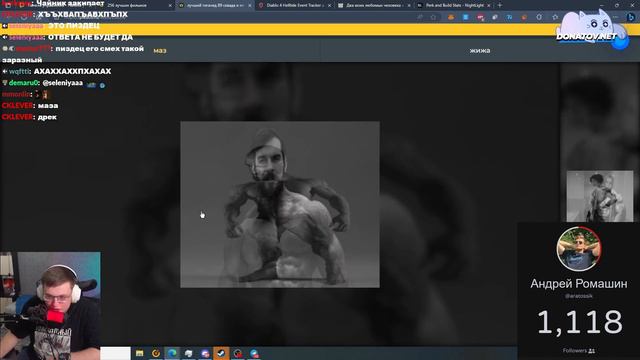Open Microsoft Edge from the taskbar
Image resolution: width=640 pixels, height=360 pixels.
point(172,353)
